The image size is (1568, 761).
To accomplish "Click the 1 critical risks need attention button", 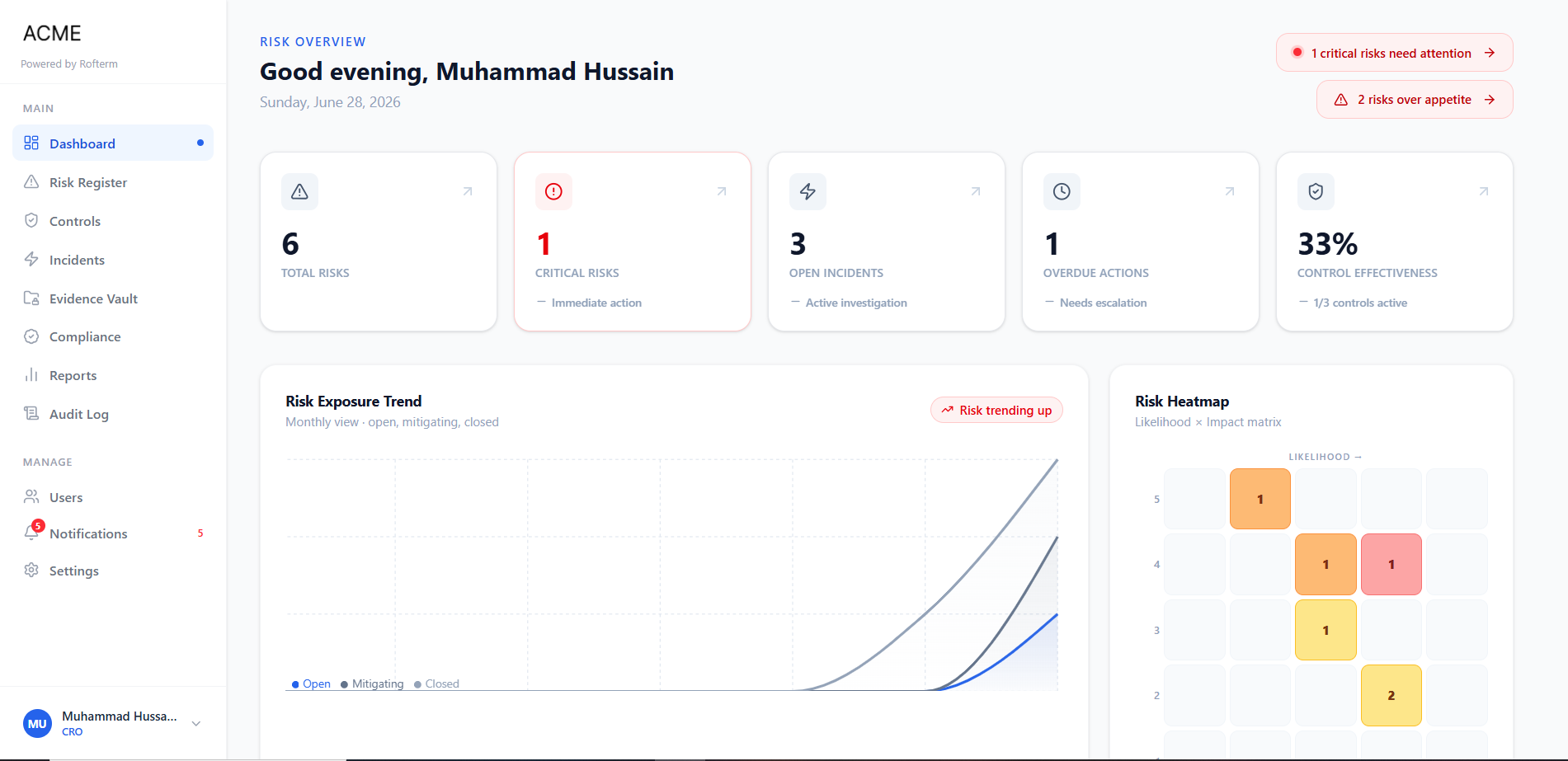I will pyautogui.click(x=1395, y=53).
